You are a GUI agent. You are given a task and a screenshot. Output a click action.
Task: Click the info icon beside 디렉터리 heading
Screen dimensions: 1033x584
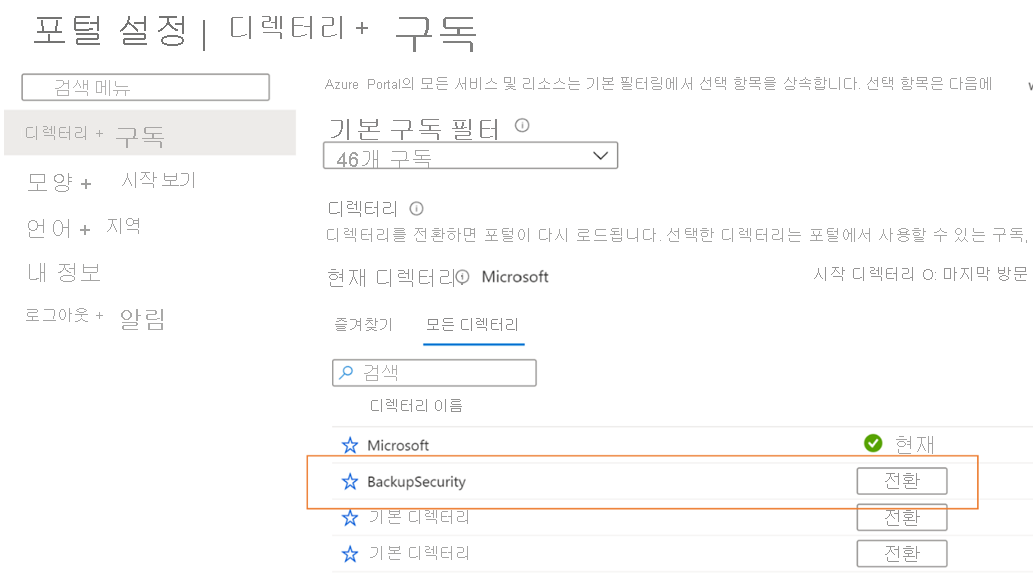pos(413,209)
